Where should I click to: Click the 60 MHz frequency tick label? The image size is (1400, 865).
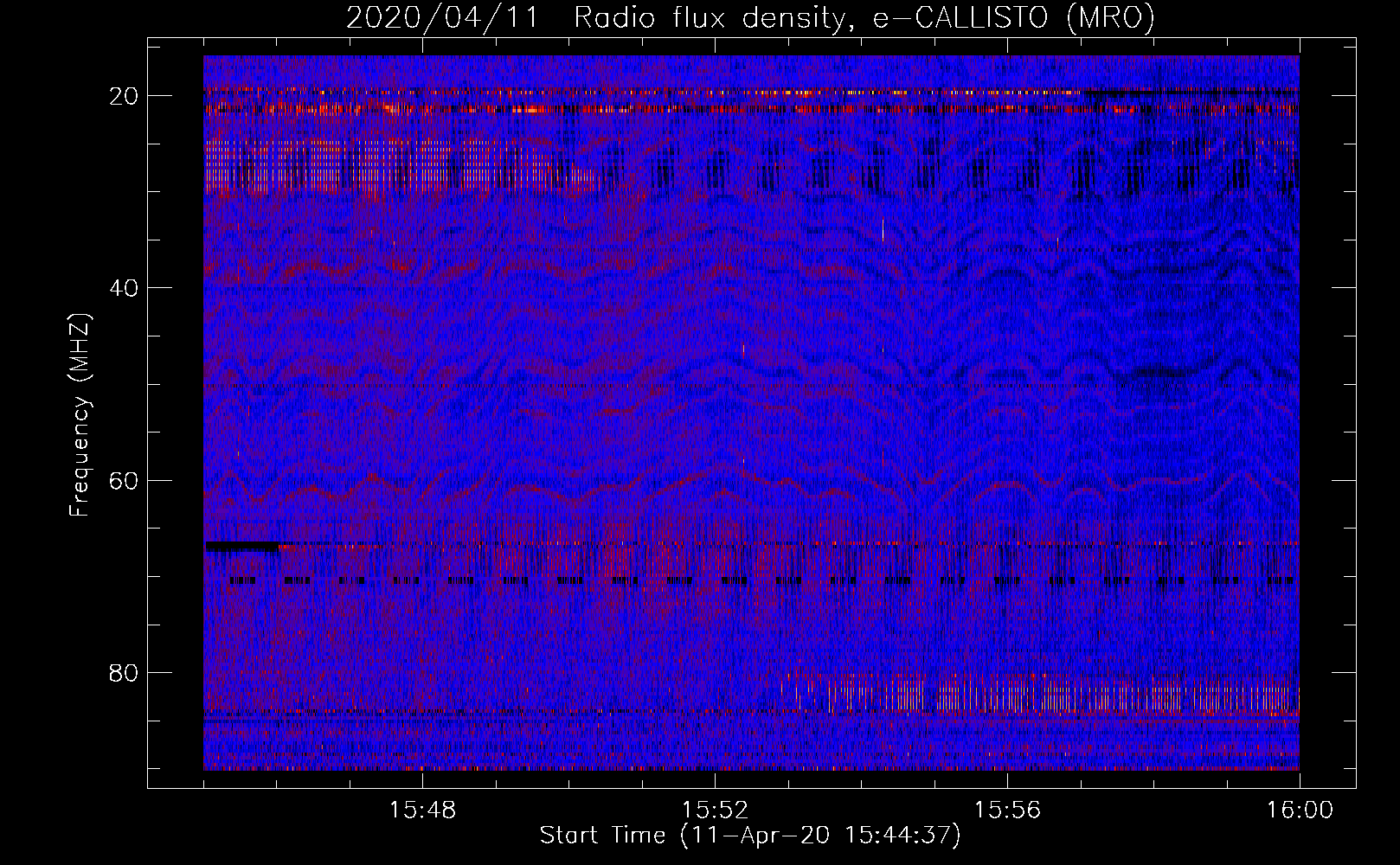[125, 480]
